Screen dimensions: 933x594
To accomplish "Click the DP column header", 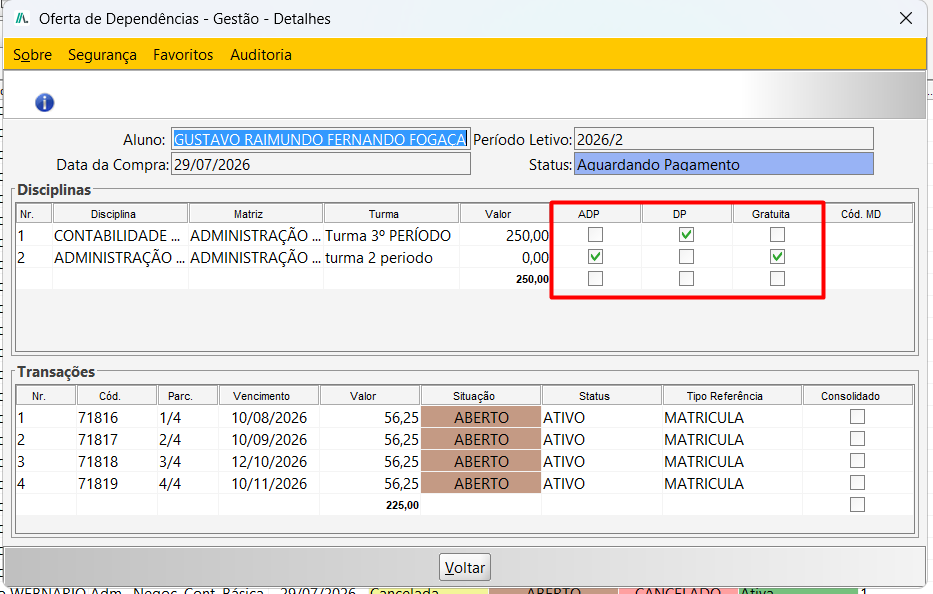I will pos(687,214).
